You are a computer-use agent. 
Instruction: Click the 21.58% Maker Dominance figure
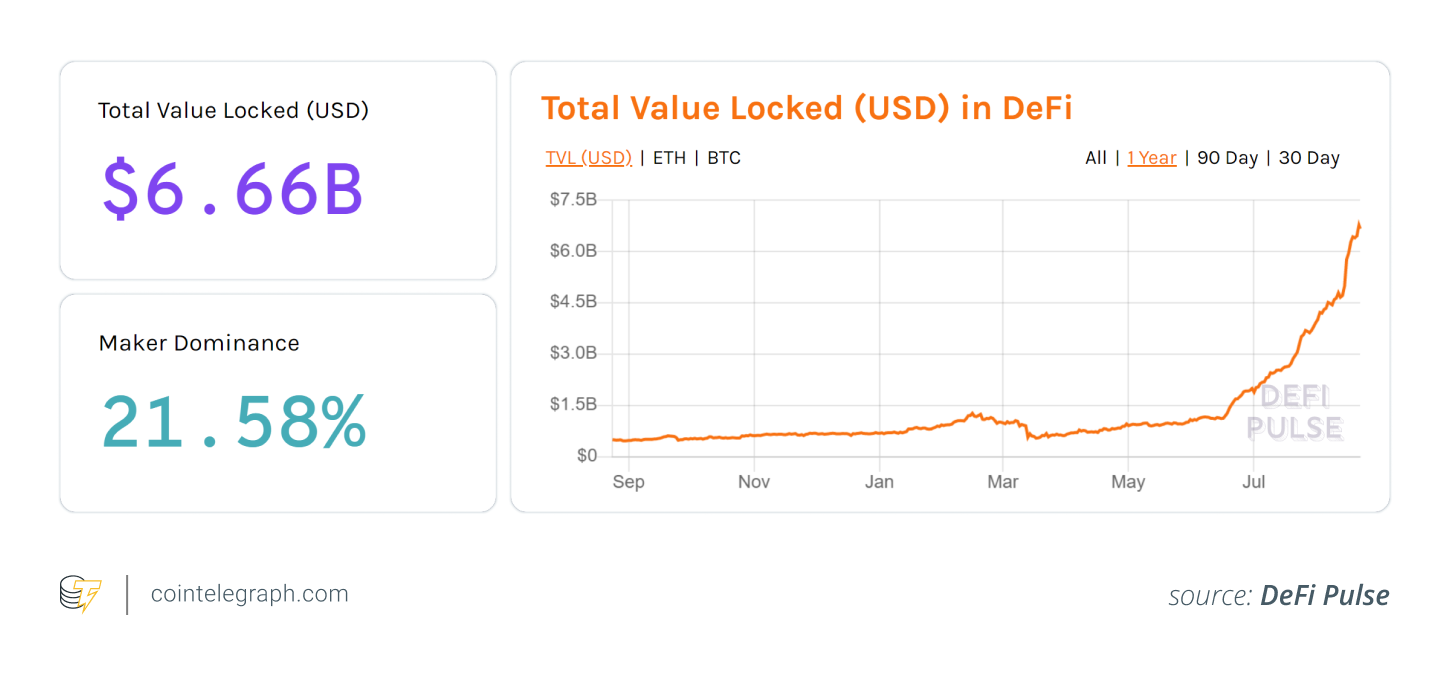234,421
